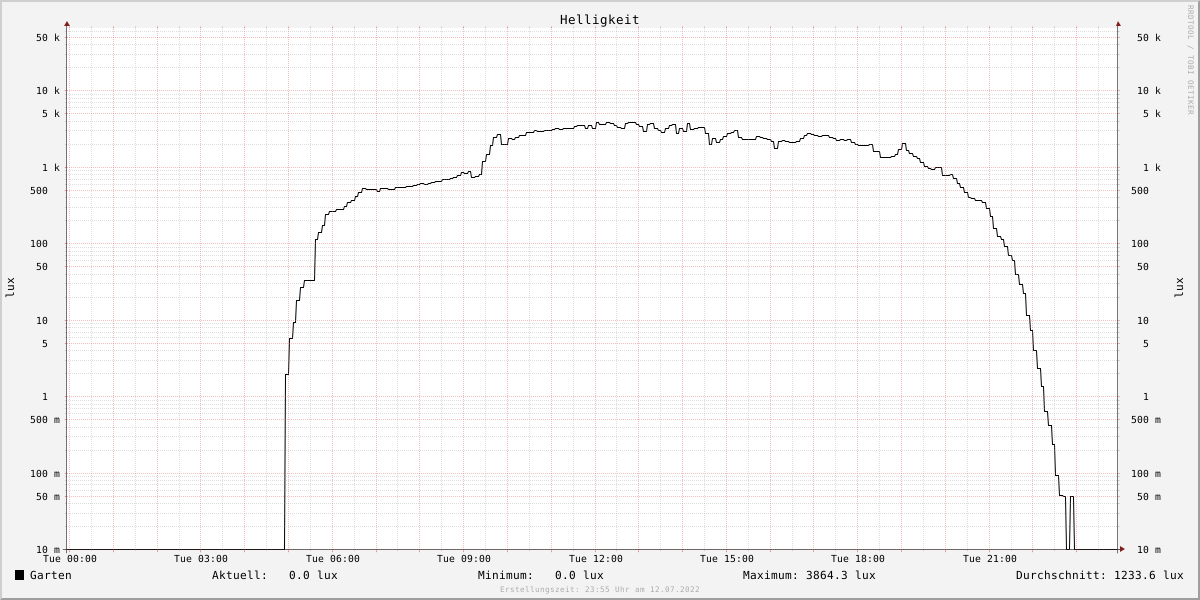Click the 100 m label on left axis
This screenshot has width=1200, height=600.
click(x=45, y=474)
